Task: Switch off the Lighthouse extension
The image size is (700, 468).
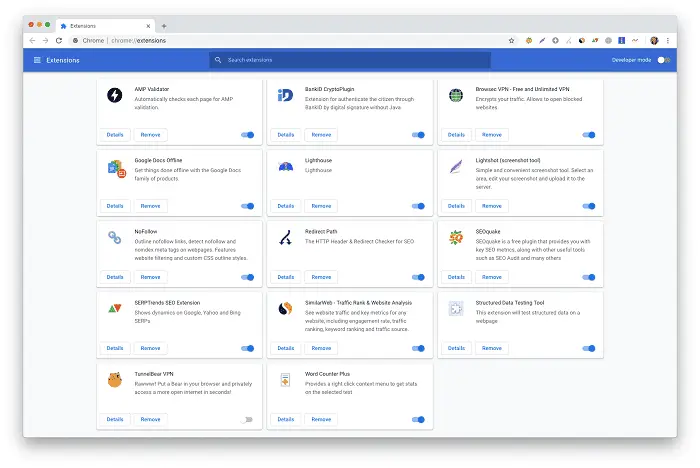Action: (x=418, y=206)
